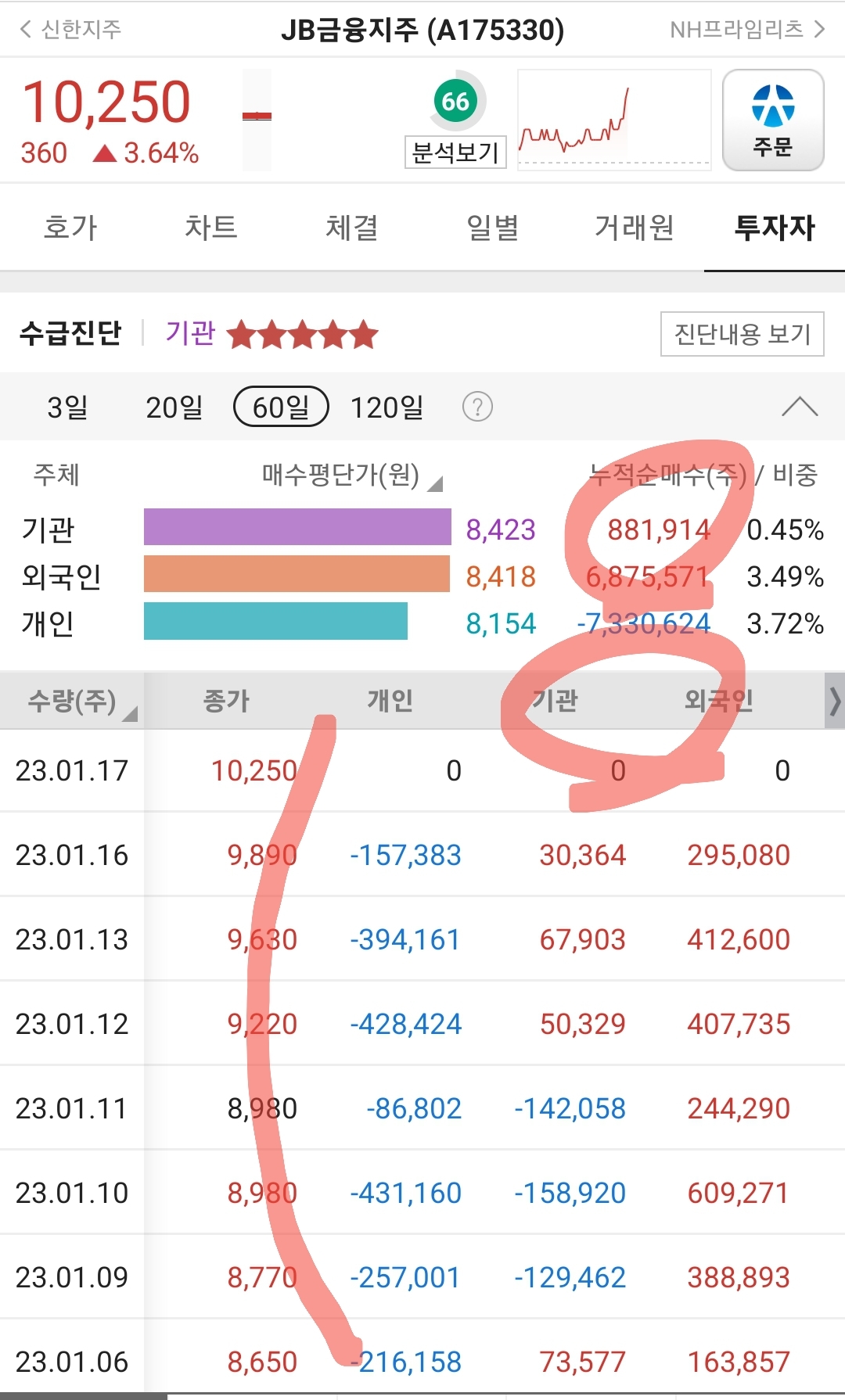Tap 기관 average price 8,423
The image size is (845, 1400).
[501, 529]
